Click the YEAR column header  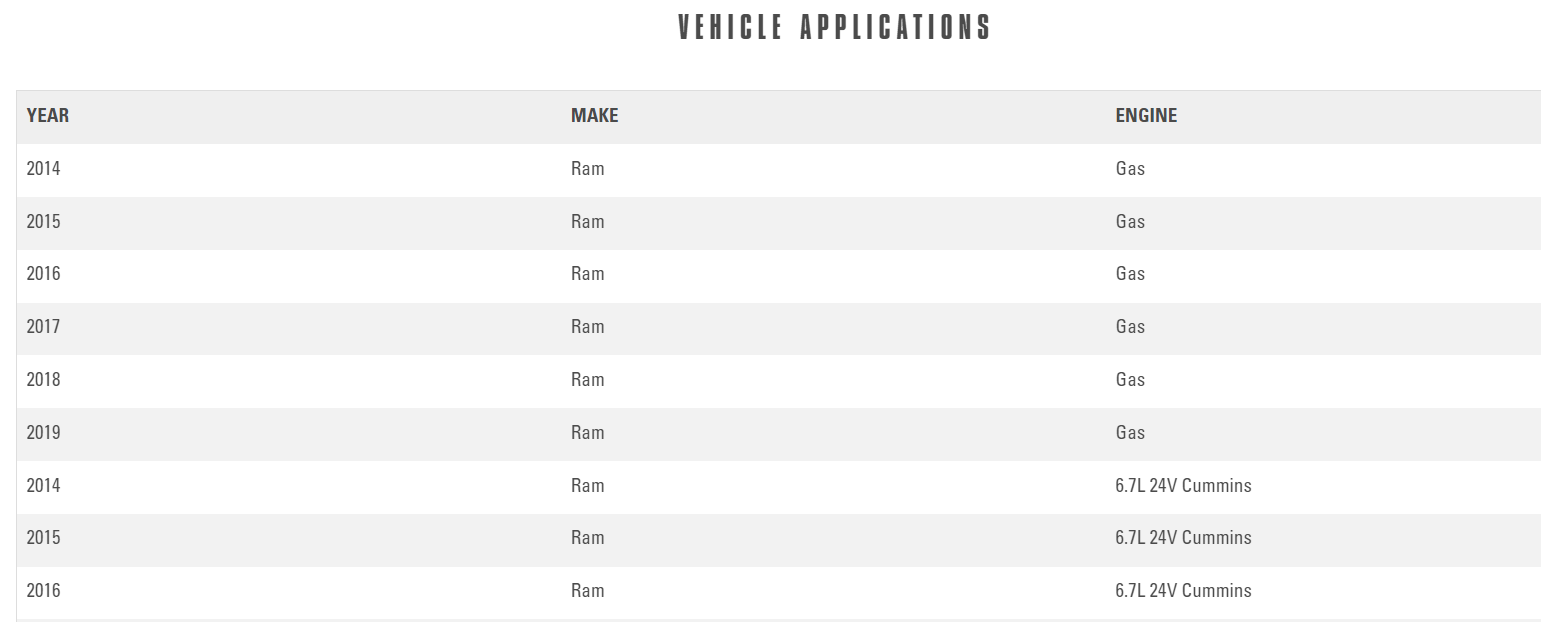click(48, 116)
